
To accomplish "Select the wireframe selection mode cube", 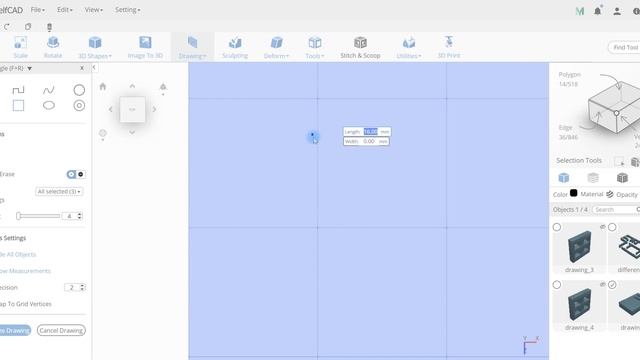I will pos(622,178).
